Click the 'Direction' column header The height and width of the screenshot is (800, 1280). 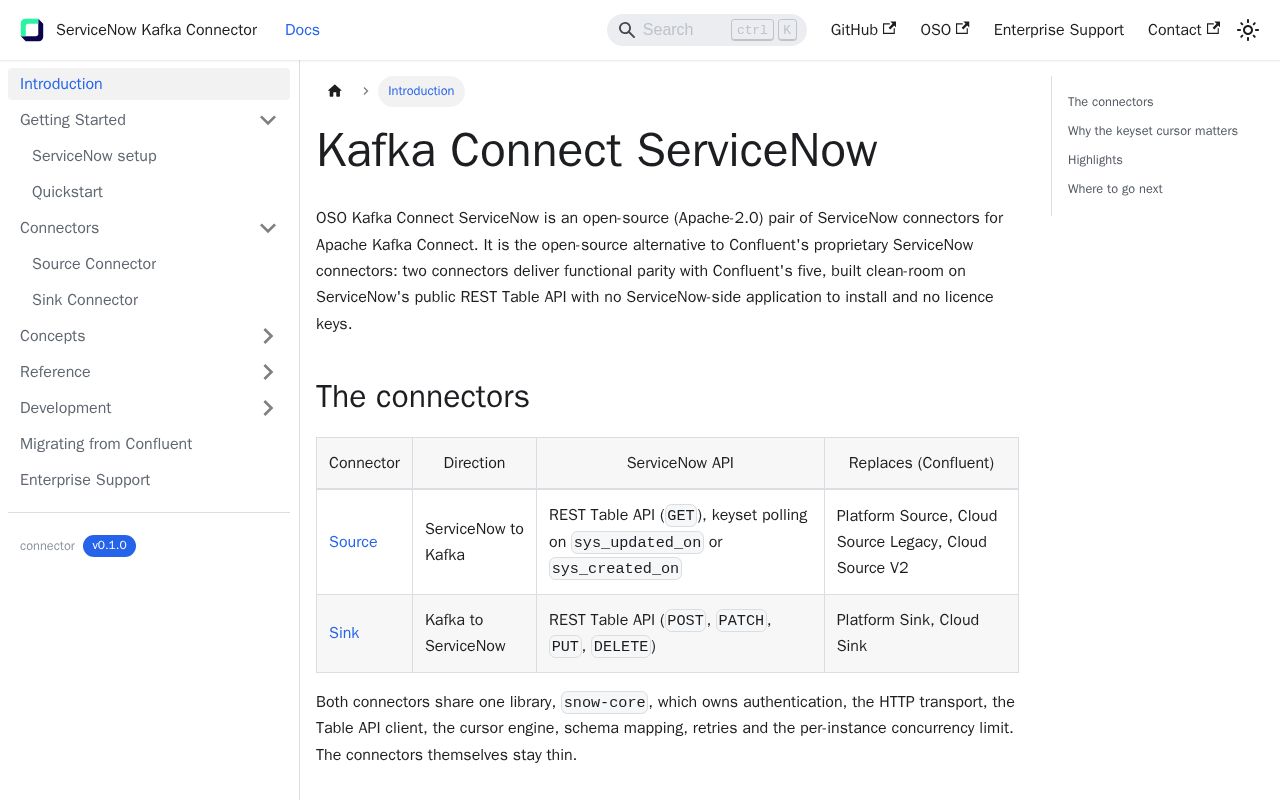coord(474,463)
